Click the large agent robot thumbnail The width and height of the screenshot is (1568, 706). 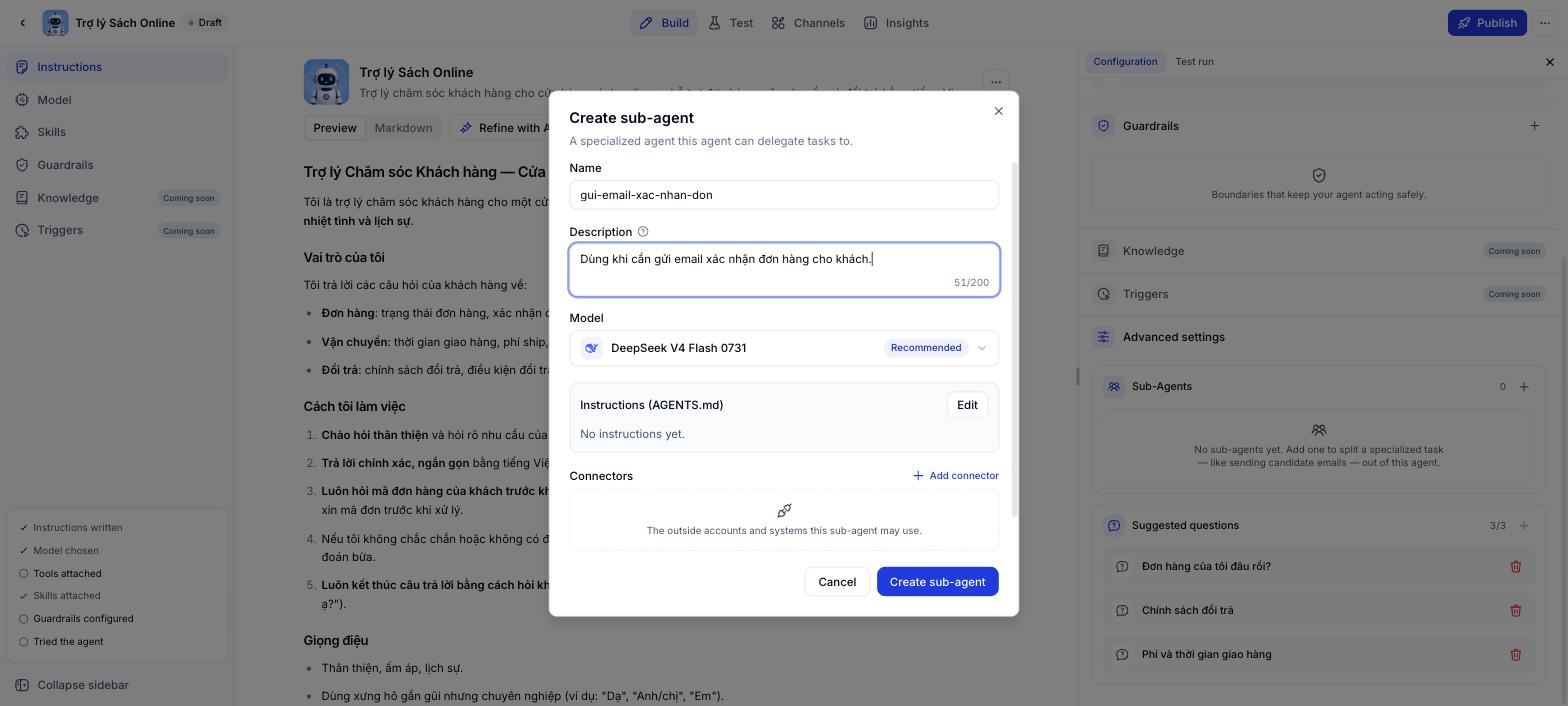[327, 82]
